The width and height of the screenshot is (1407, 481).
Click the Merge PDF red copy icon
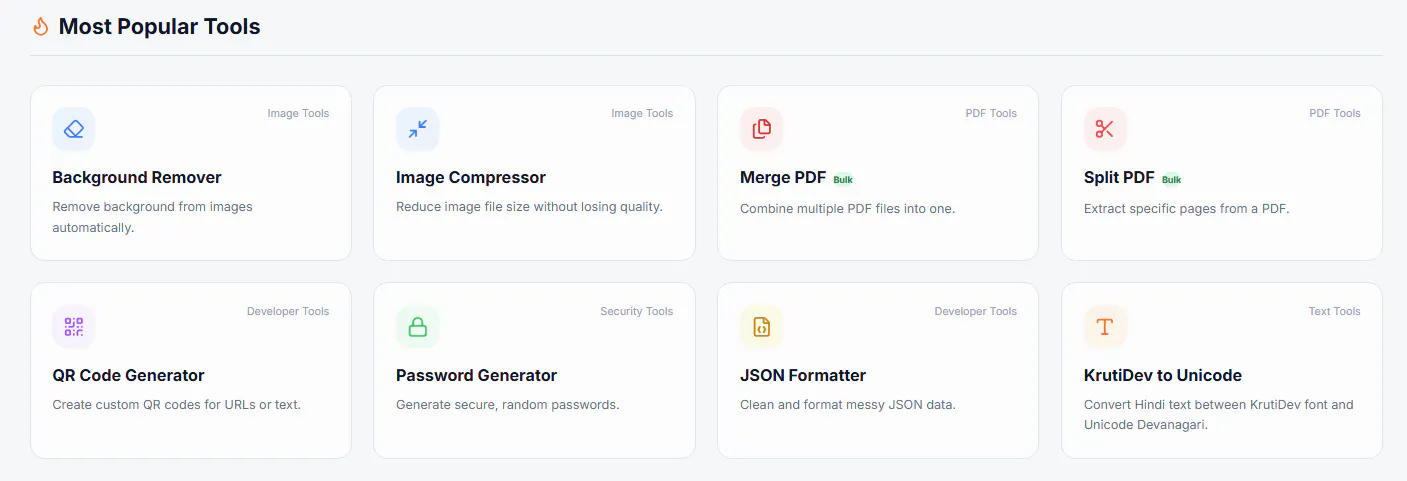pos(762,129)
